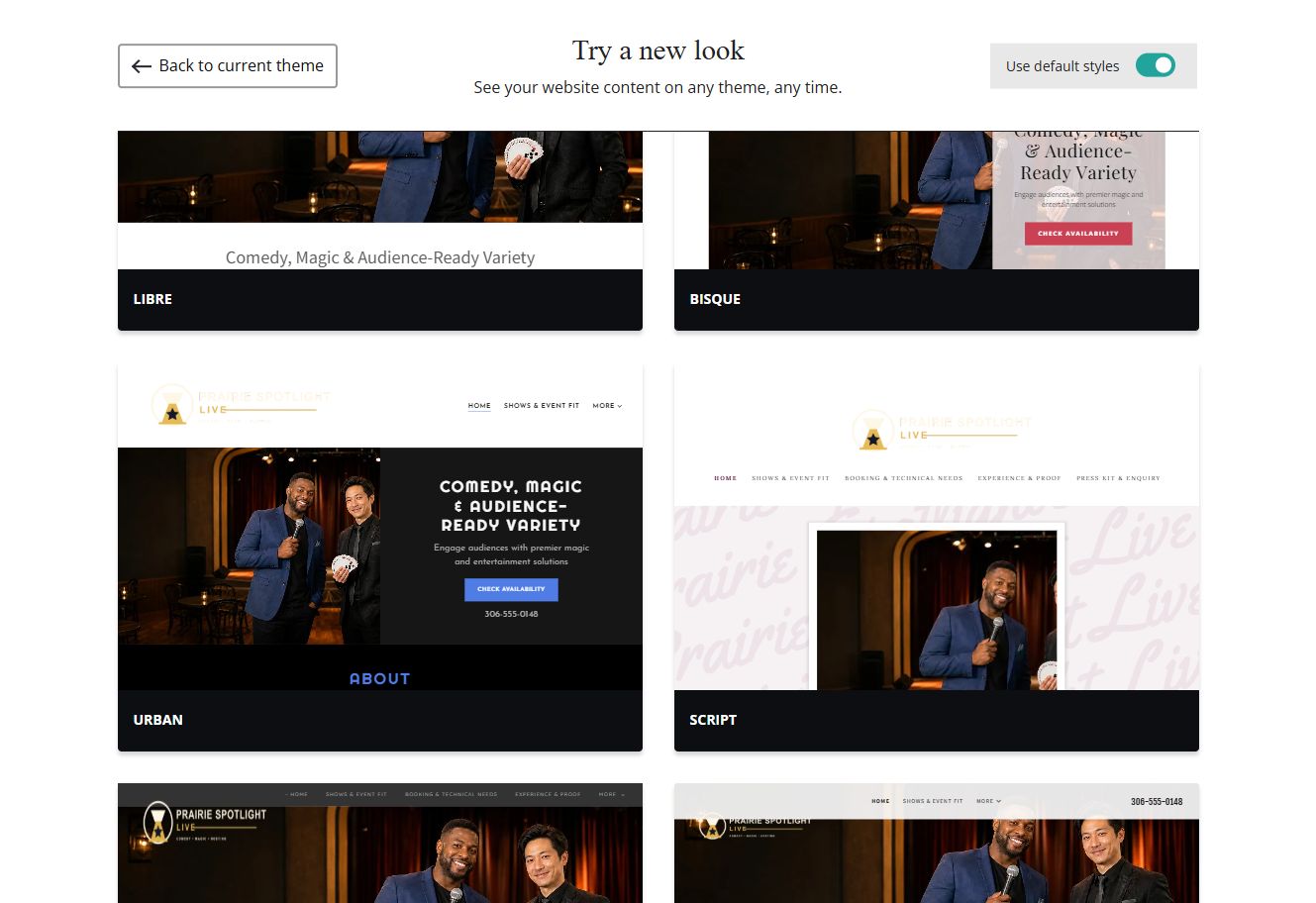The width and height of the screenshot is (1316, 903).
Task: Select the Libre theme label
Action: tap(152, 299)
